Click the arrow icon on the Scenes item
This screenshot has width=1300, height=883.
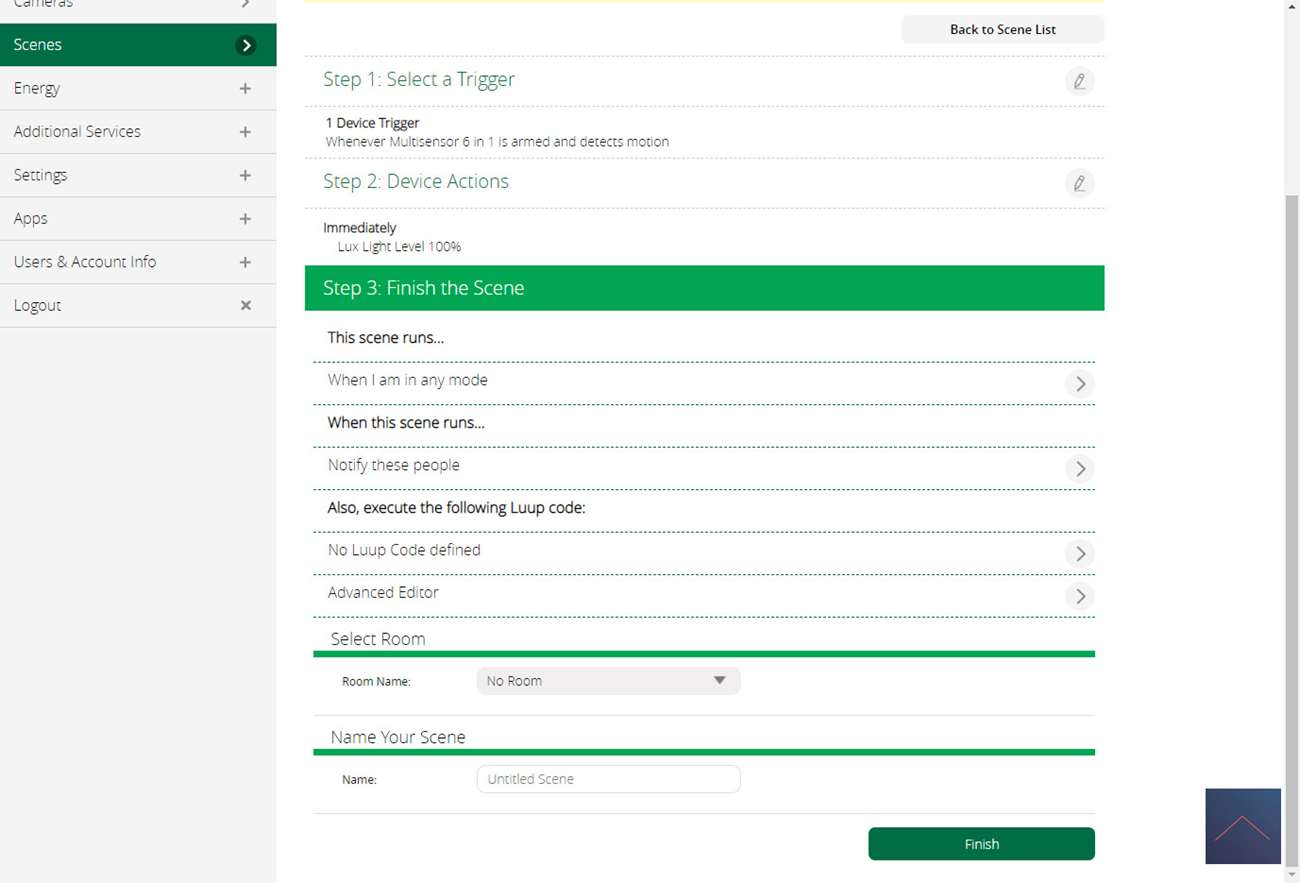tap(246, 45)
